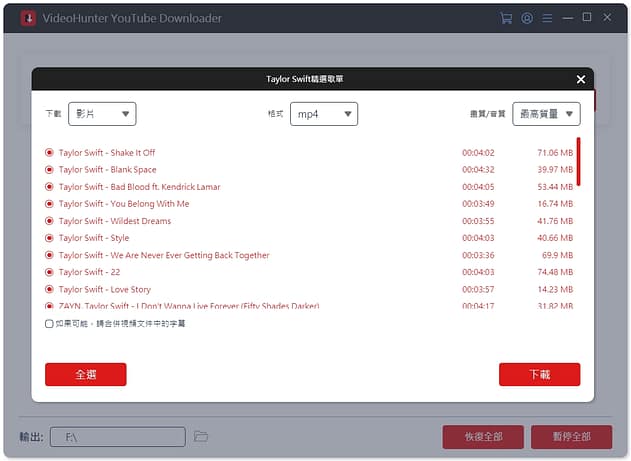This screenshot has height=461, width=631.
Task: Toggle the 22 song selection radio
Action: pos(49,272)
